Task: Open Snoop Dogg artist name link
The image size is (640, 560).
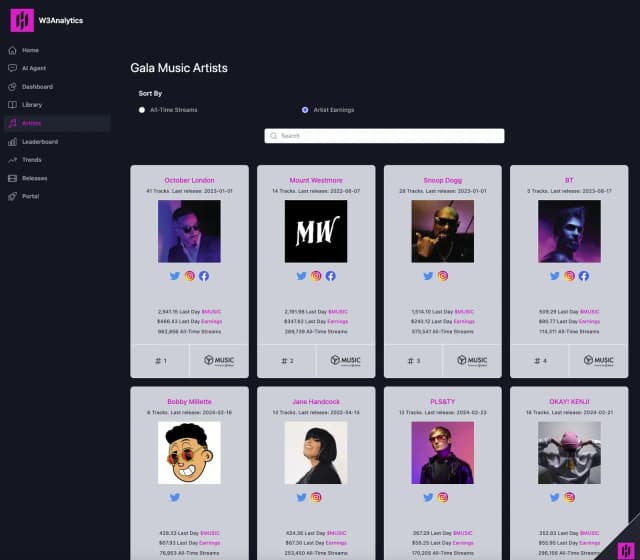Action: click(x=443, y=180)
